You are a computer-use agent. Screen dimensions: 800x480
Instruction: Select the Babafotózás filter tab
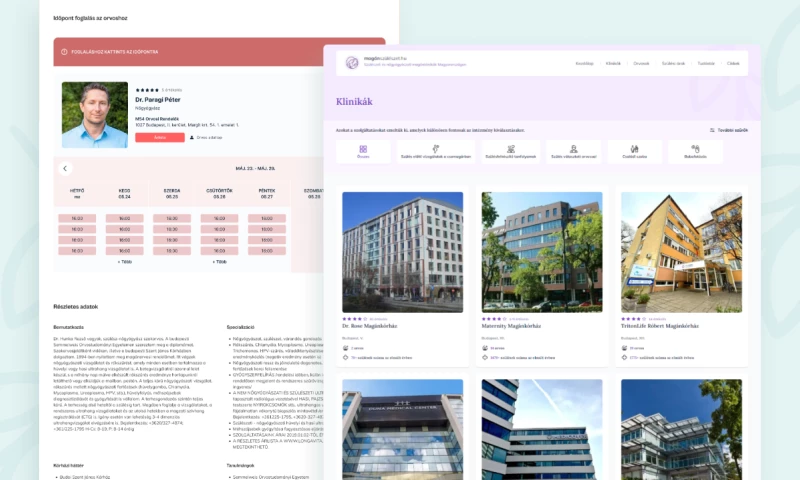[x=695, y=151]
